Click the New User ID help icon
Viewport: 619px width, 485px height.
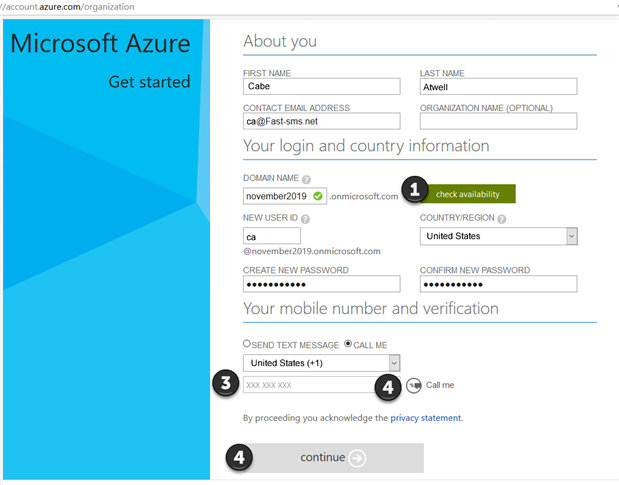click(x=305, y=219)
